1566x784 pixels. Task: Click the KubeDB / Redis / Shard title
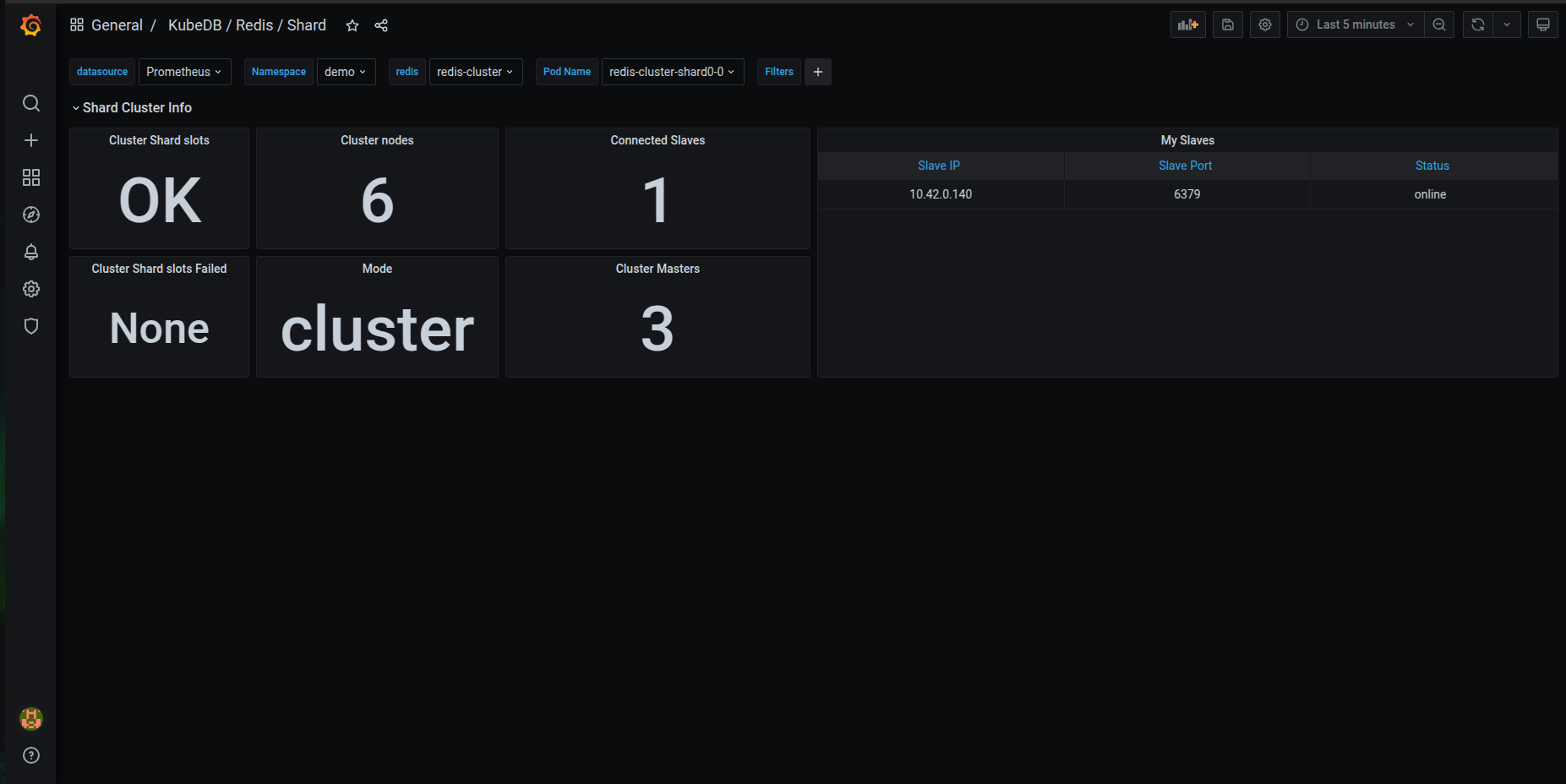tap(247, 25)
